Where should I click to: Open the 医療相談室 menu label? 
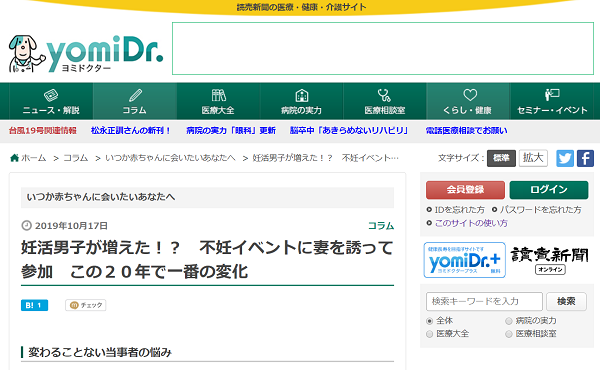385,111
